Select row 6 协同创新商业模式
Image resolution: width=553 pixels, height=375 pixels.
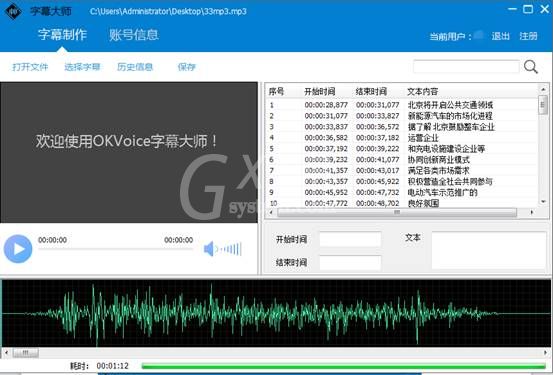click(402, 159)
